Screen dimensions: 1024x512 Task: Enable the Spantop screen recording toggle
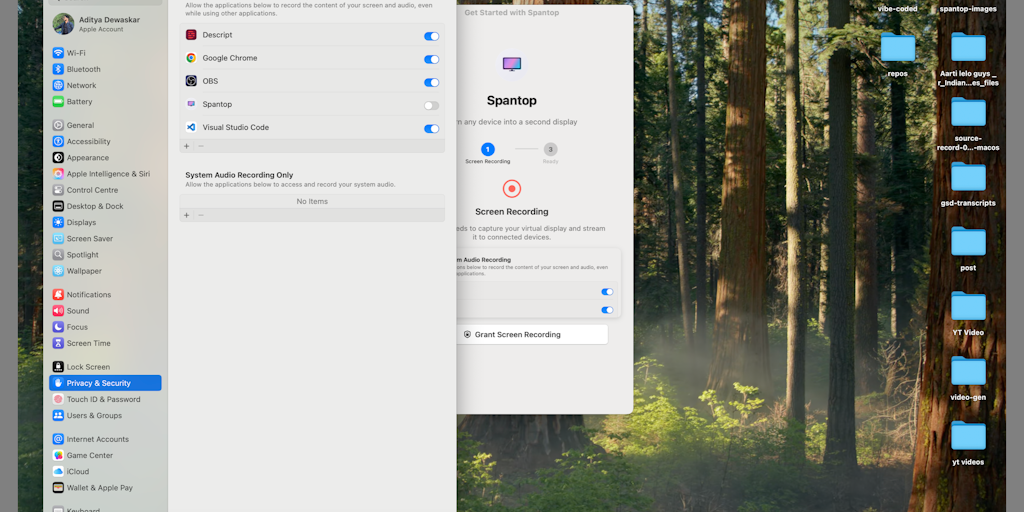(431, 106)
